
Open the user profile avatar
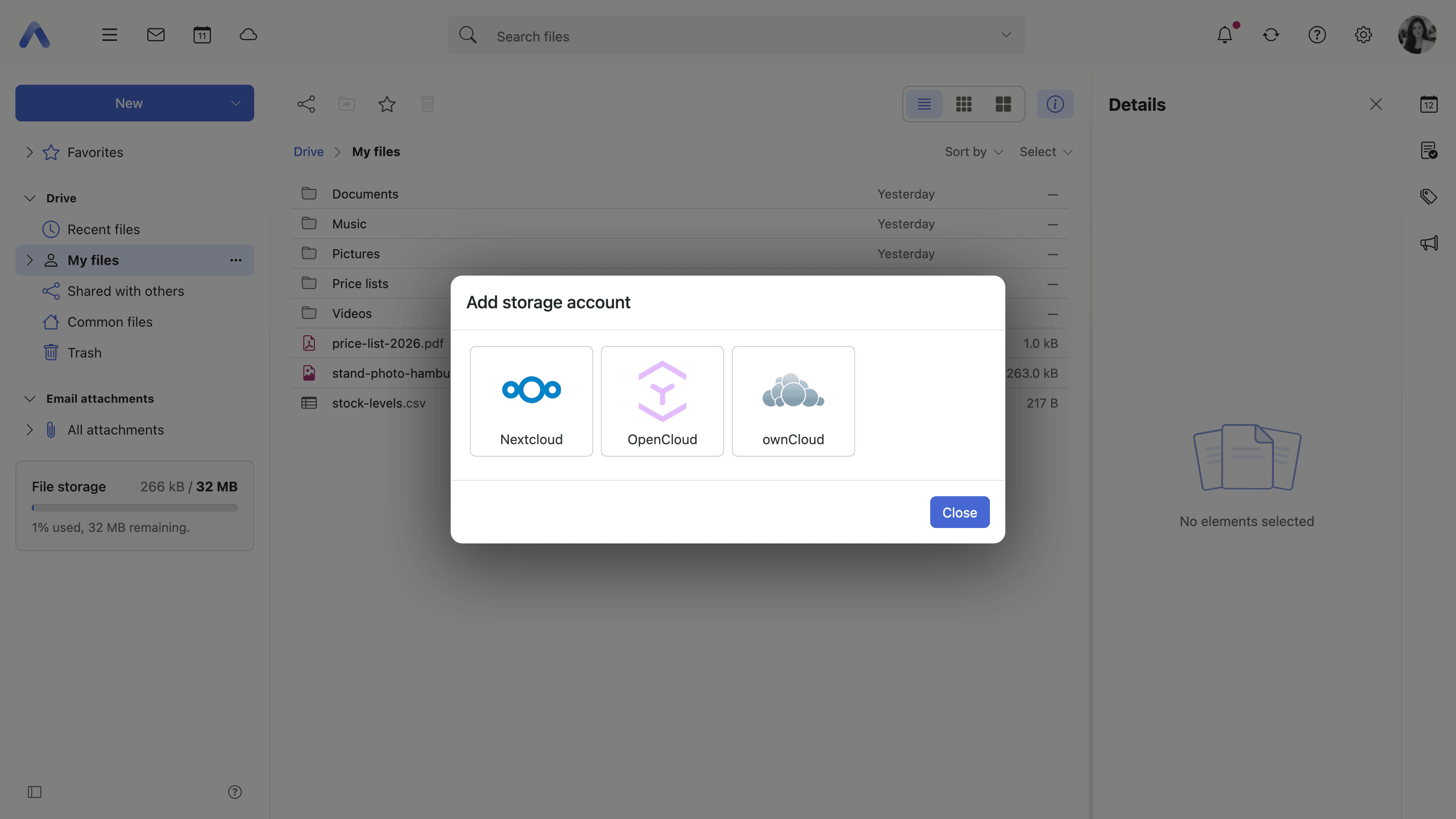coord(1417,35)
